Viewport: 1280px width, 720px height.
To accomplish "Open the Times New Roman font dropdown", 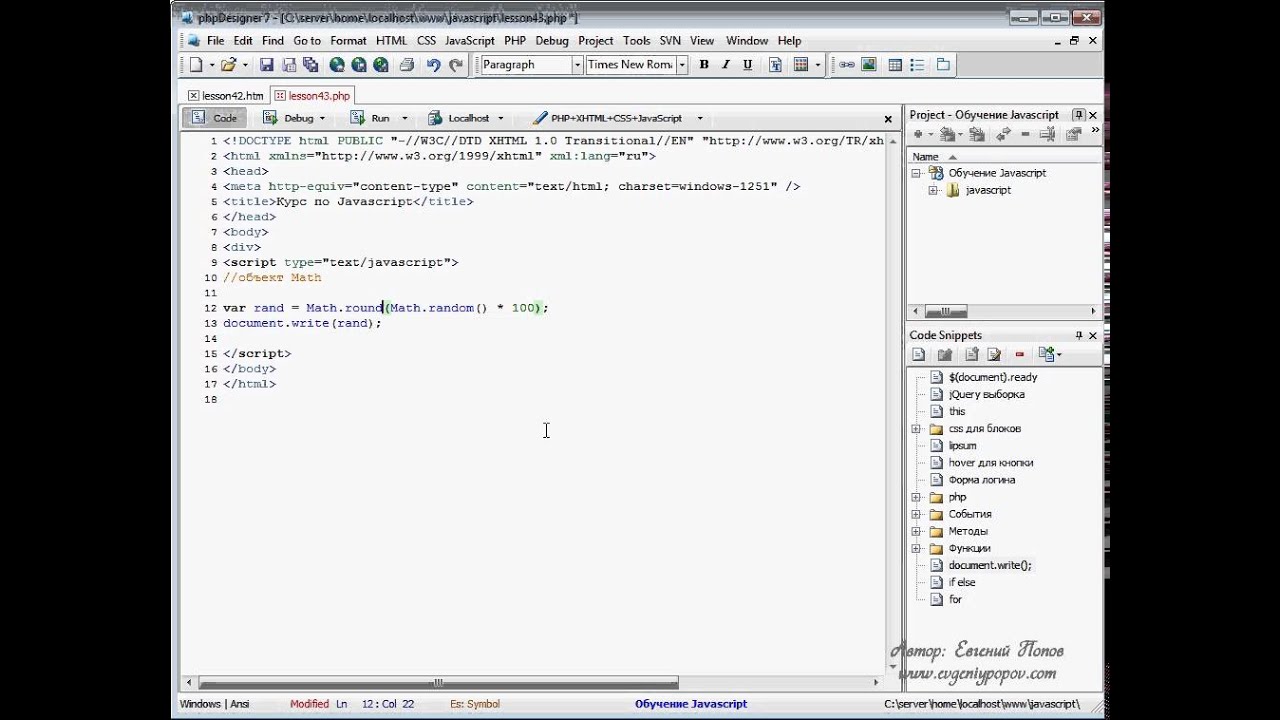I will point(682,65).
